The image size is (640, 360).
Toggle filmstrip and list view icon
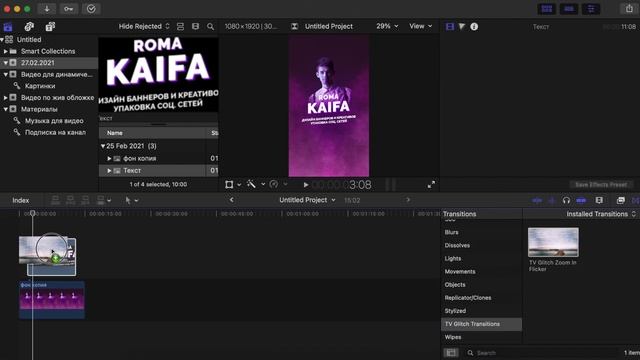pos(196,27)
